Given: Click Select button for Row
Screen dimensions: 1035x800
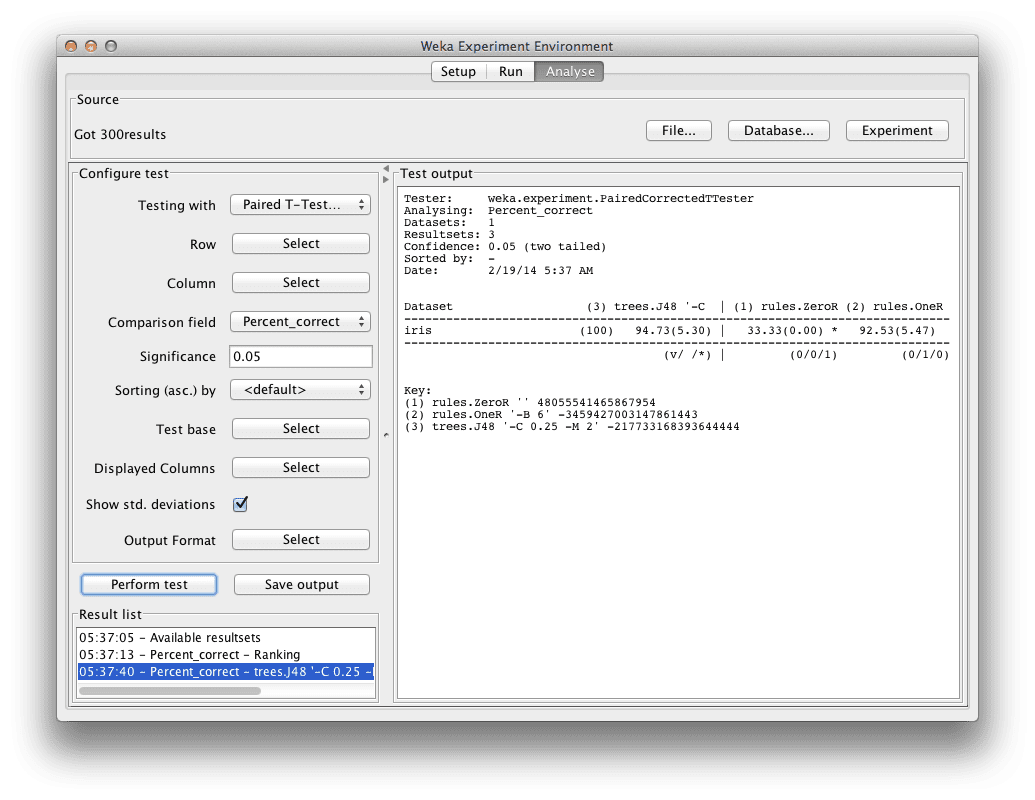Looking at the screenshot, I should (300, 244).
